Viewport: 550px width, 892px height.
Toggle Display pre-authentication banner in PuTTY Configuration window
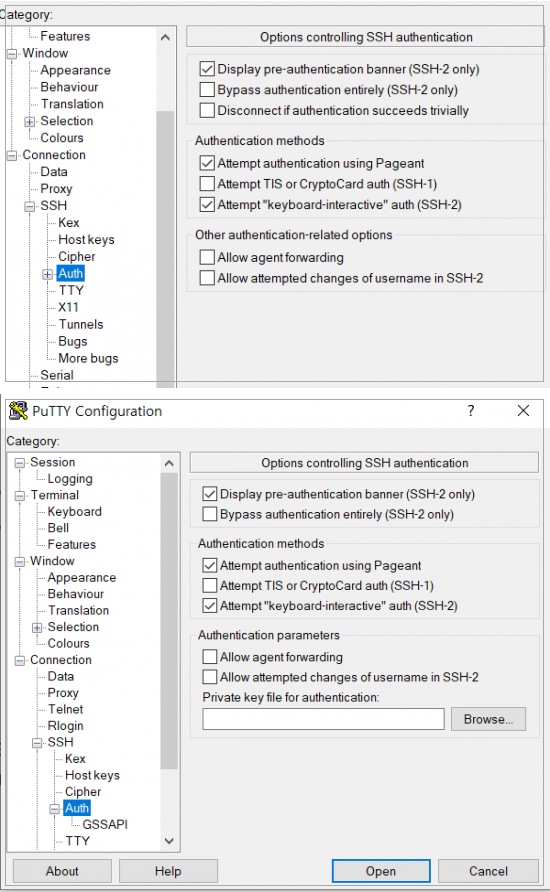point(210,494)
